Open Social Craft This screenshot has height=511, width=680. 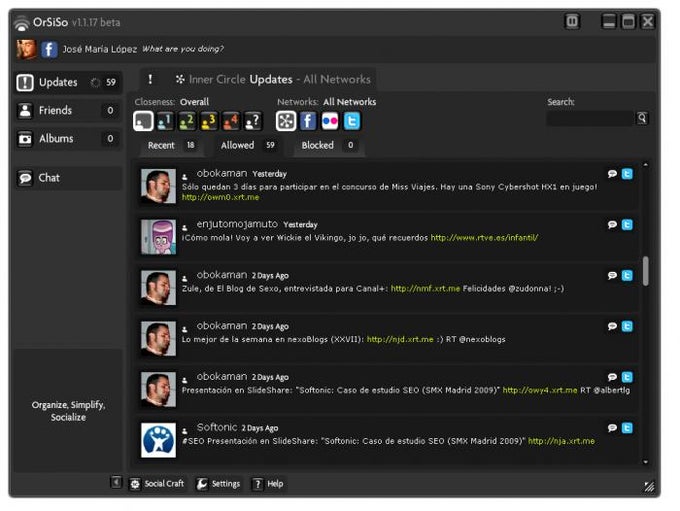point(157,484)
